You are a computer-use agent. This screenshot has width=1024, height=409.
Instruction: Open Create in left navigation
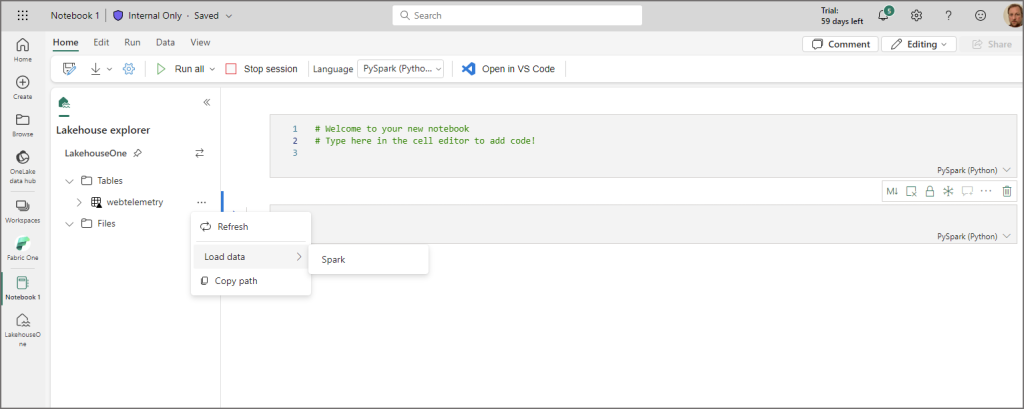[x=22, y=88]
